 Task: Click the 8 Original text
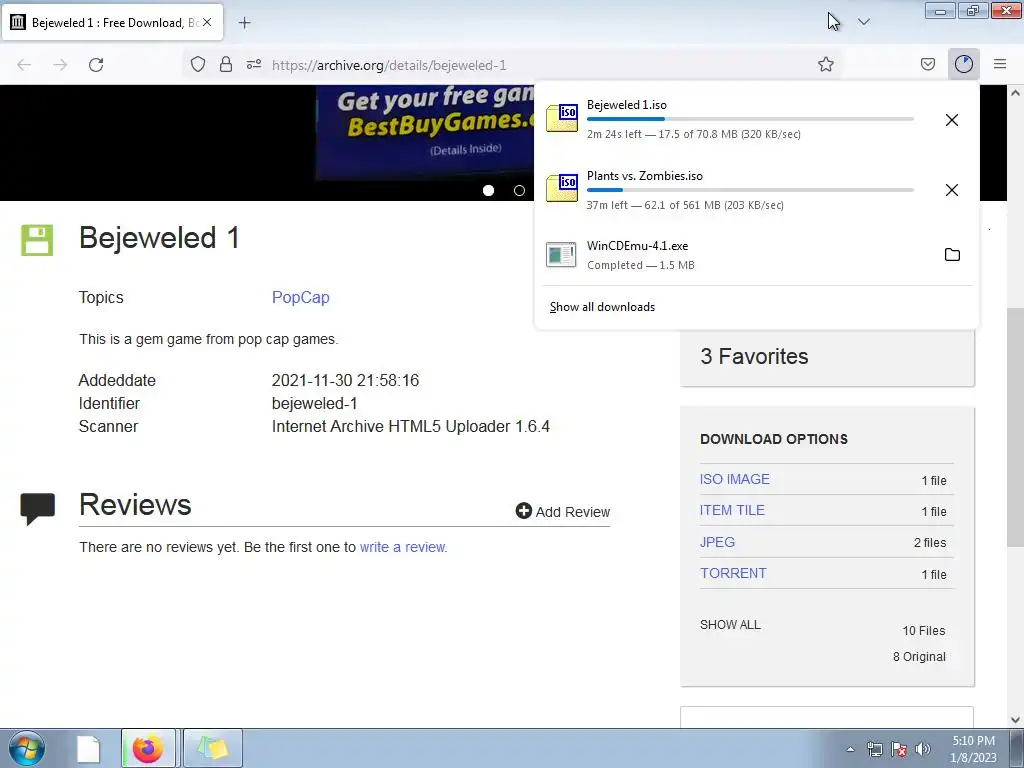coord(919,657)
